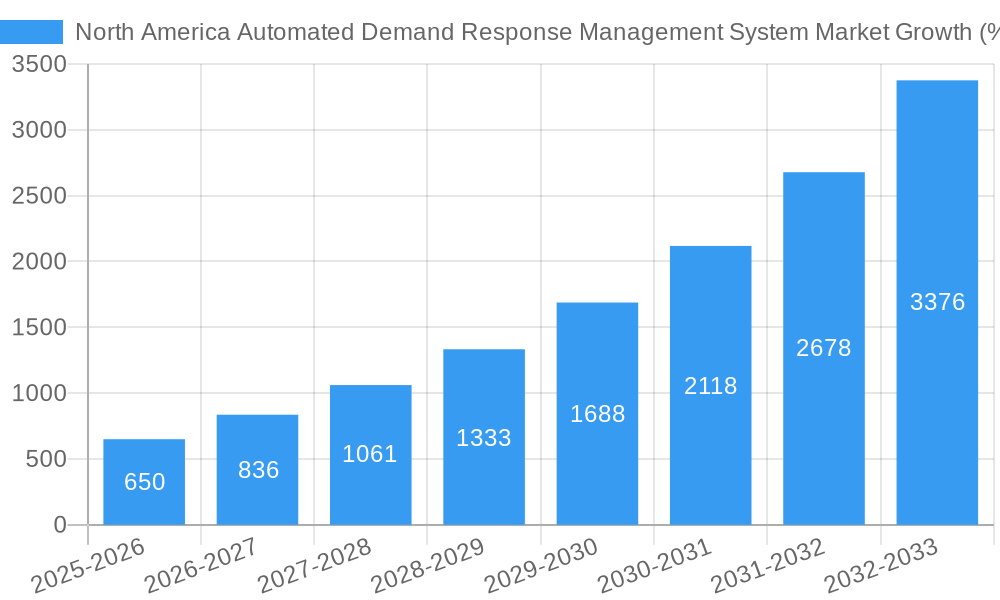
Task: Click the y-axis value 0
Action: [61, 525]
